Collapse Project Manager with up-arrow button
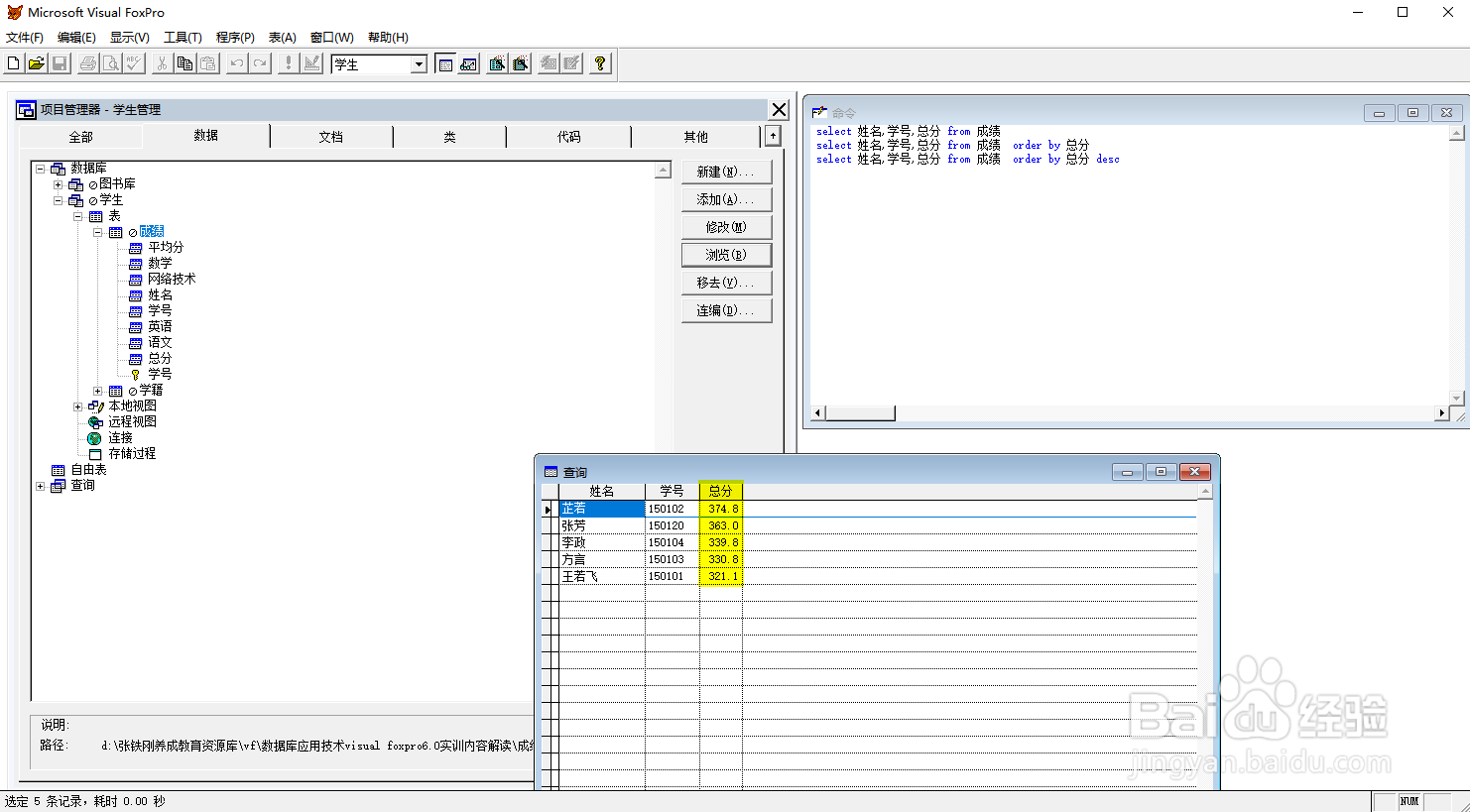1470x812 pixels. click(773, 135)
